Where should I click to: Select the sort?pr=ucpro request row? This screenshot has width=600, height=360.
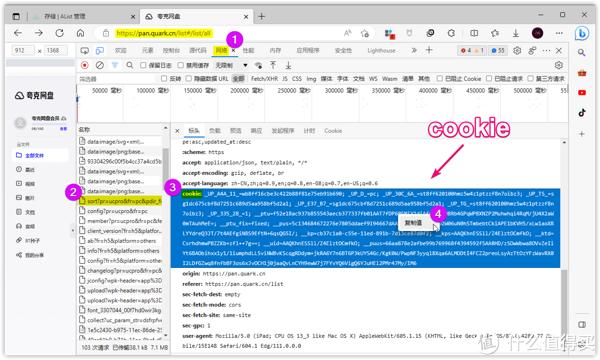coord(121,201)
